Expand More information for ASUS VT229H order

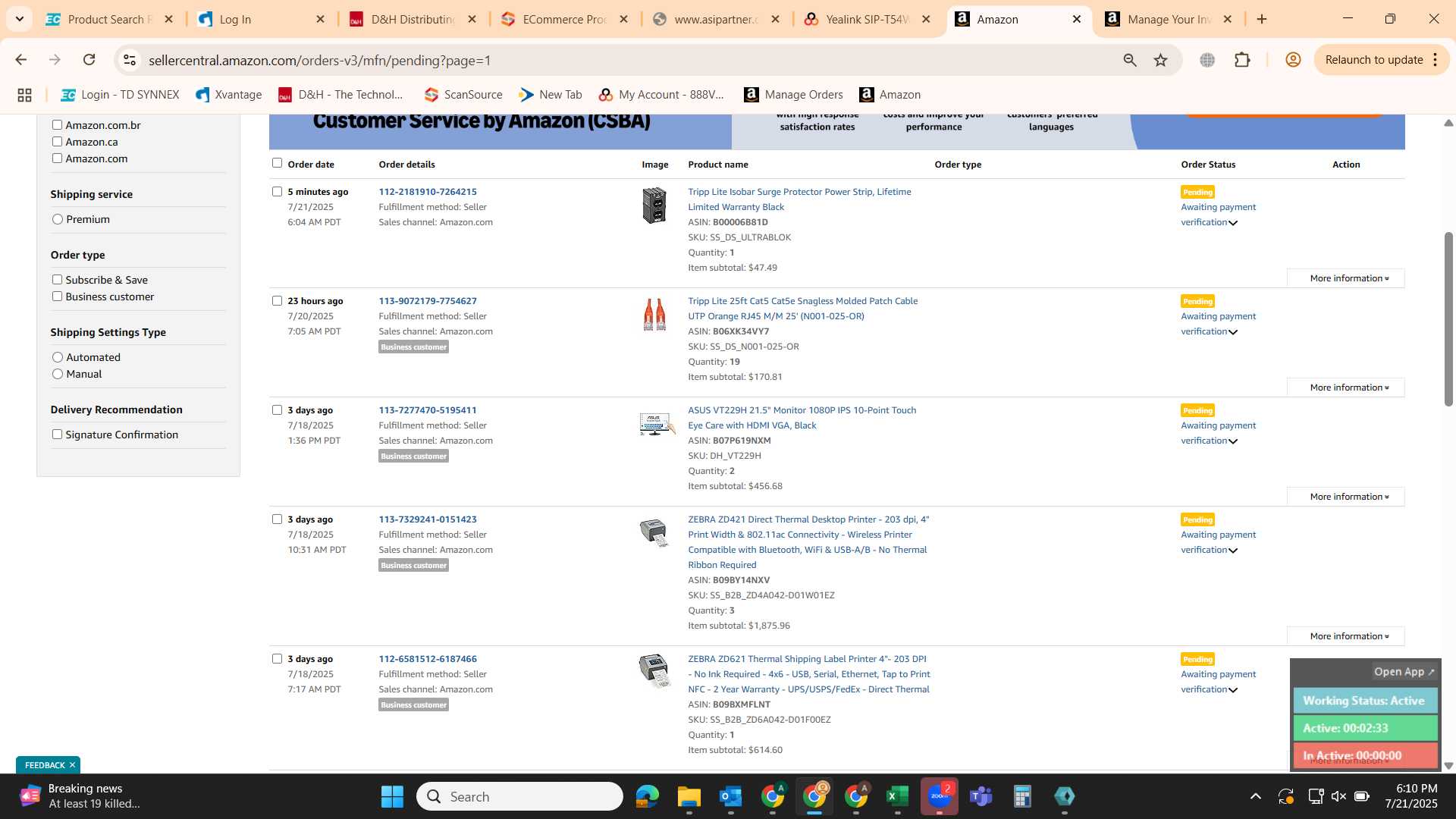point(1346,497)
